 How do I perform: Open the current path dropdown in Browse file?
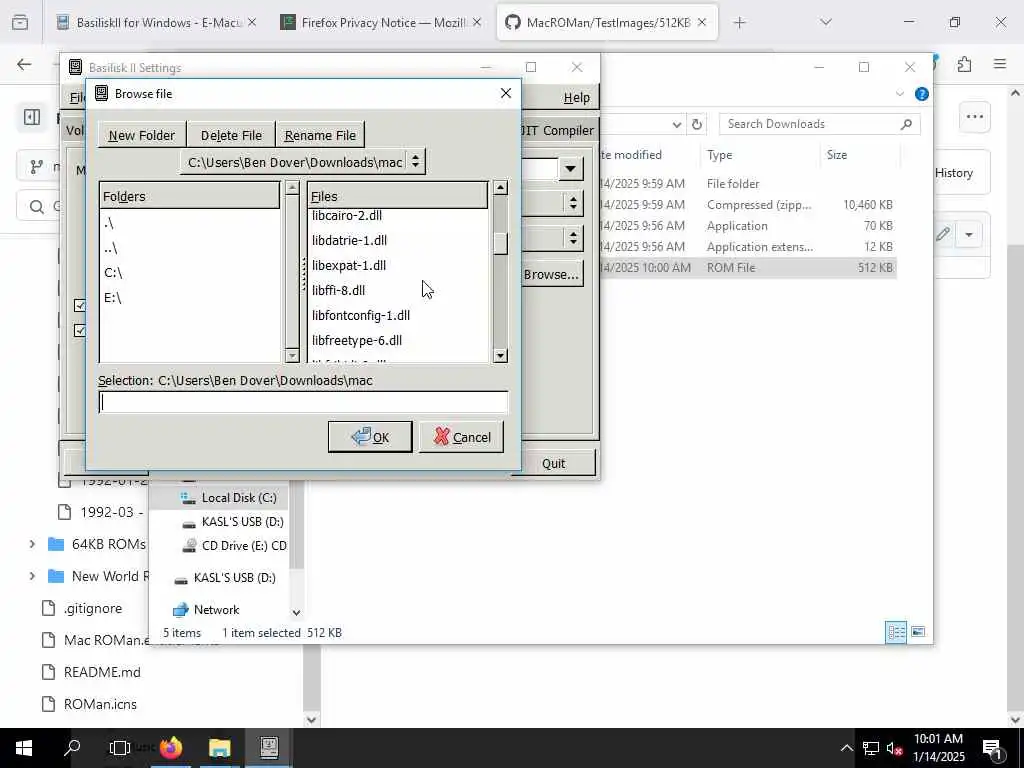click(x=302, y=162)
